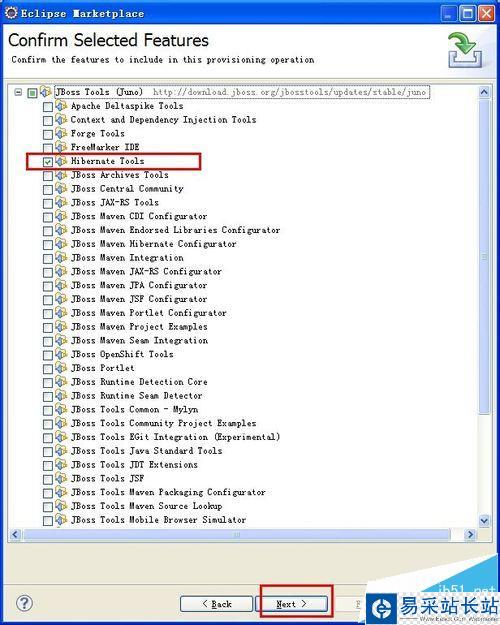Viewport: 500px width, 625px height.
Task: Collapse the JBoss Tools (Juno) tree node
Action: [18, 92]
